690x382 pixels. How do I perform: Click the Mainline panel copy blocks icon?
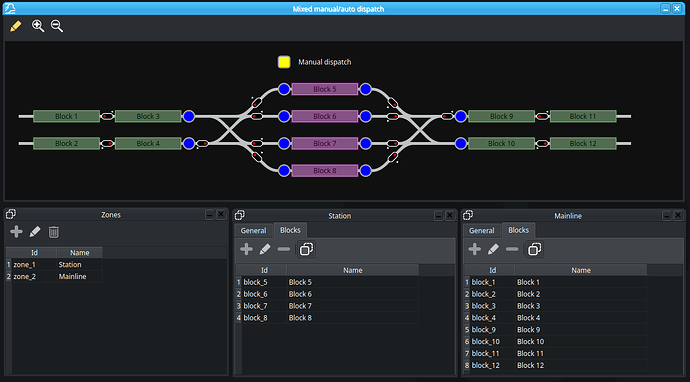pos(535,250)
